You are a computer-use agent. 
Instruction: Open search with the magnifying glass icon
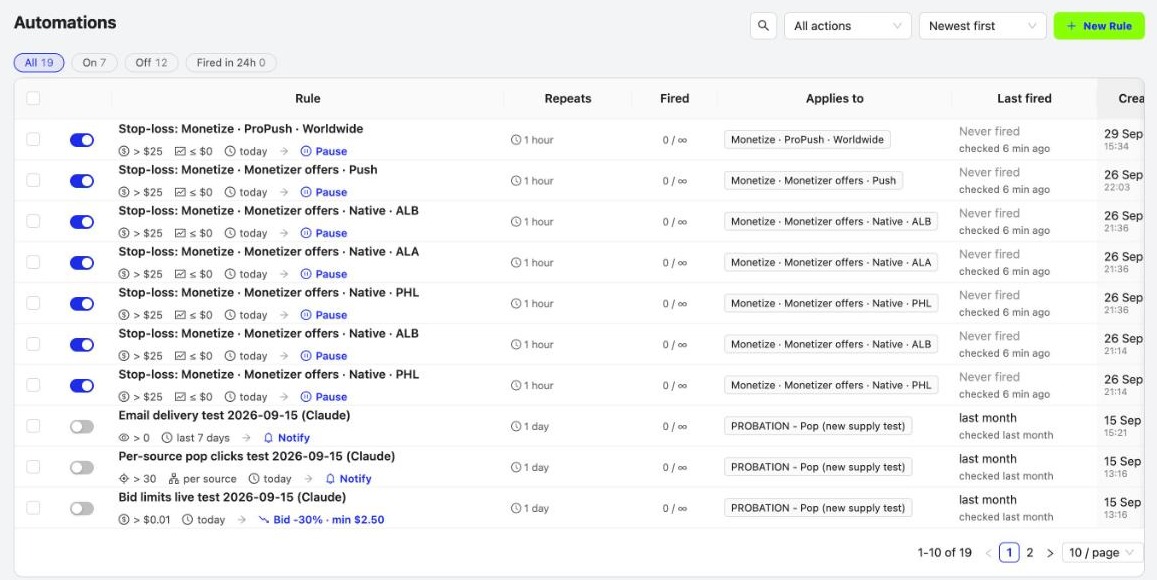[x=763, y=26]
